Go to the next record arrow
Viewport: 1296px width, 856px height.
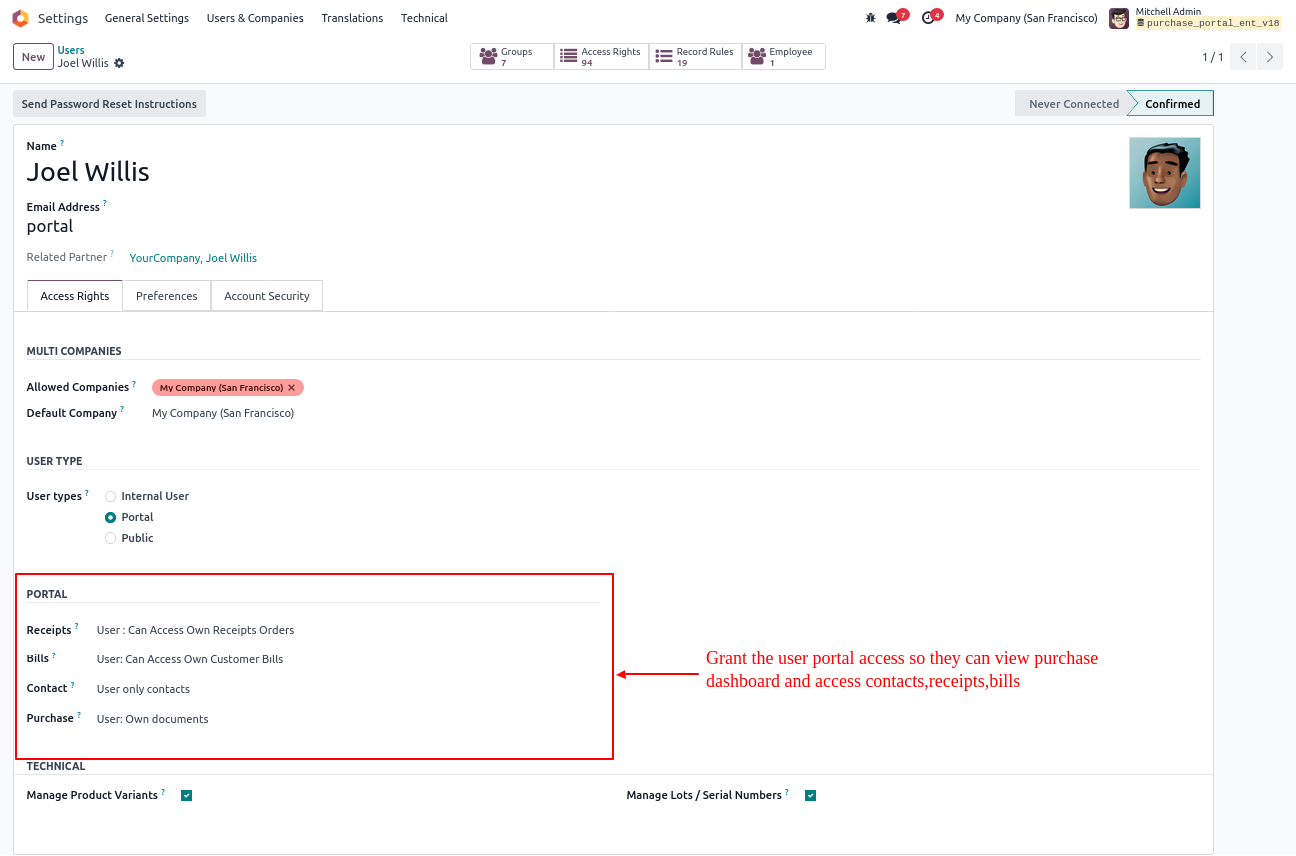[1269, 57]
